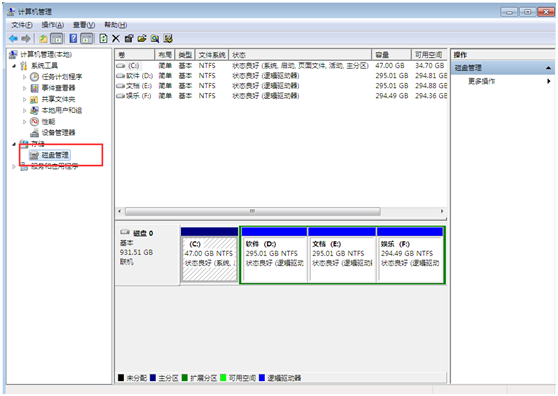Expand the 事件查看器 node arrow

[24, 88]
